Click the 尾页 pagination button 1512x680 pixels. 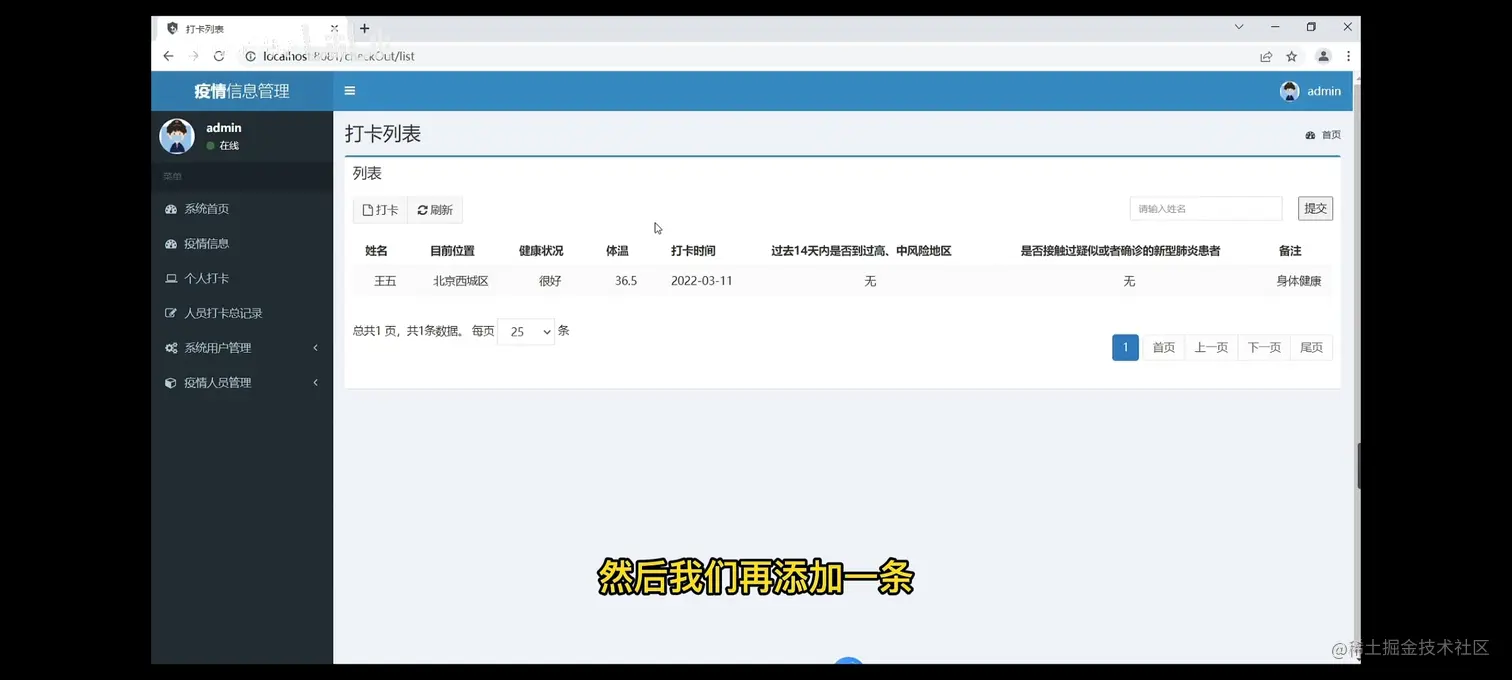click(x=1311, y=347)
